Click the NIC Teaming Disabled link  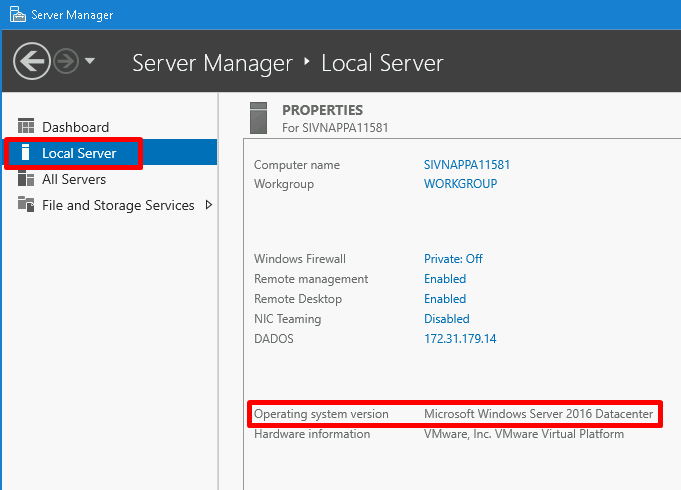click(x=446, y=319)
